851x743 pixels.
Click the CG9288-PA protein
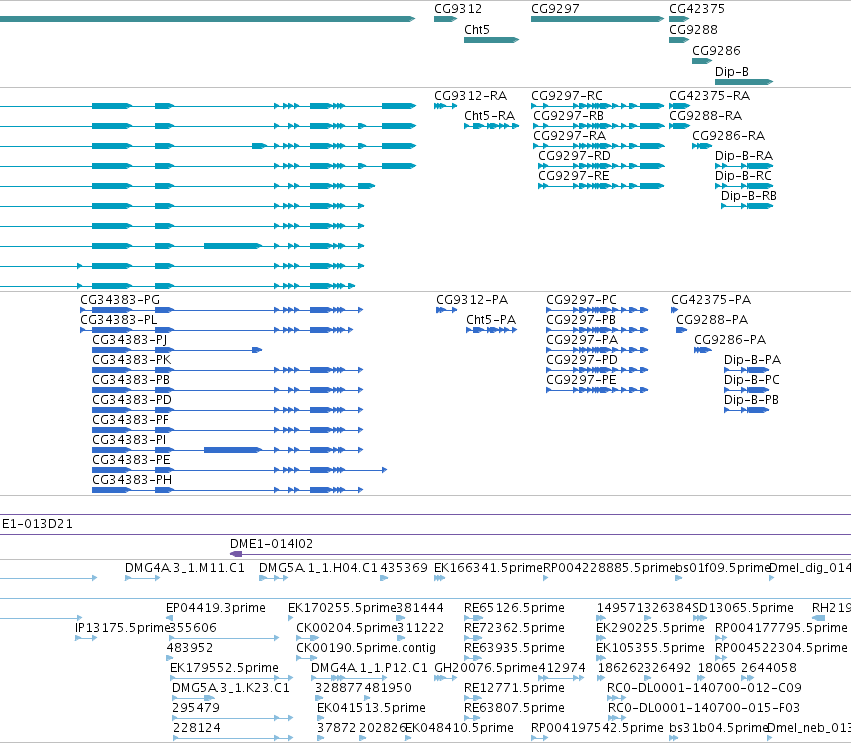[x=712, y=320]
